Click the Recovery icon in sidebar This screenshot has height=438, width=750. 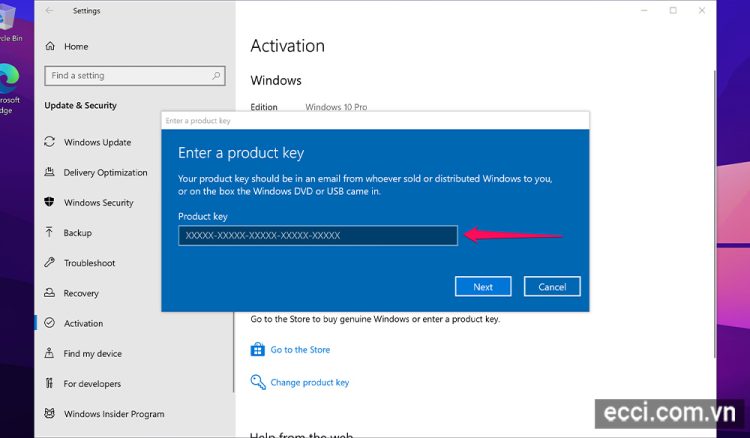(49, 293)
